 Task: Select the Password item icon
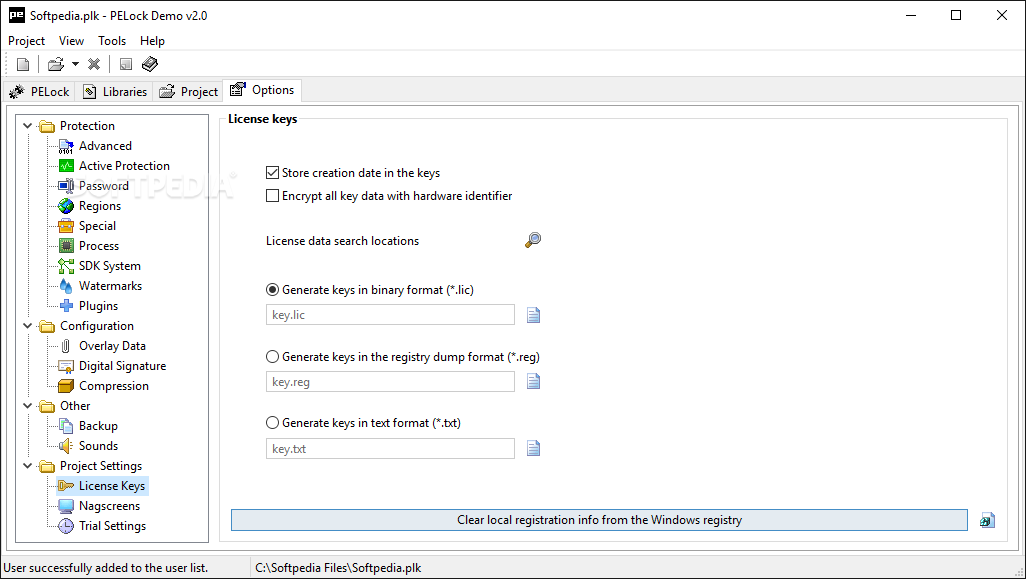click(x=66, y=186)
